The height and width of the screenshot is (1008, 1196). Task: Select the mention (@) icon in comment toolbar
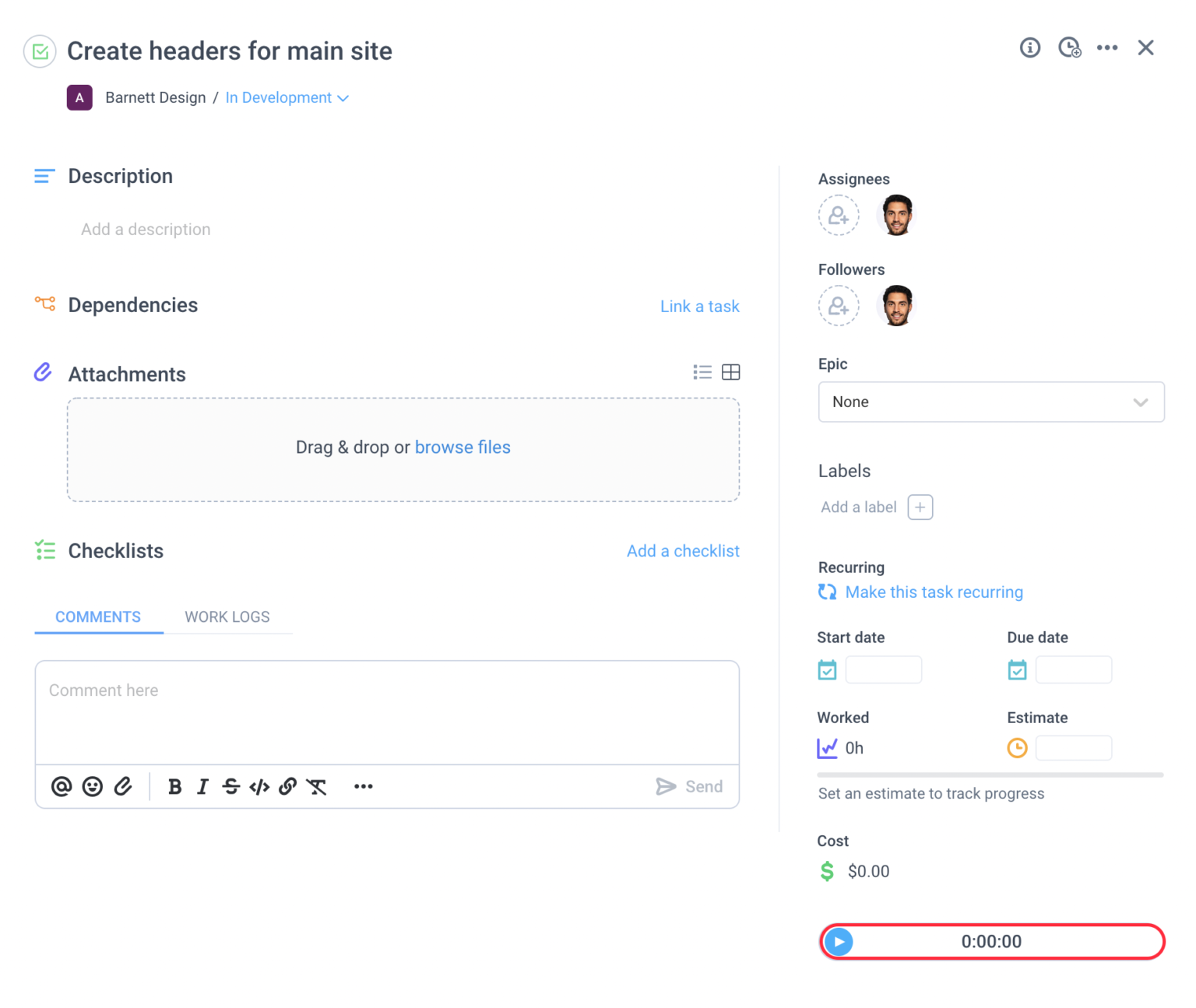click(x=62, y=787)
